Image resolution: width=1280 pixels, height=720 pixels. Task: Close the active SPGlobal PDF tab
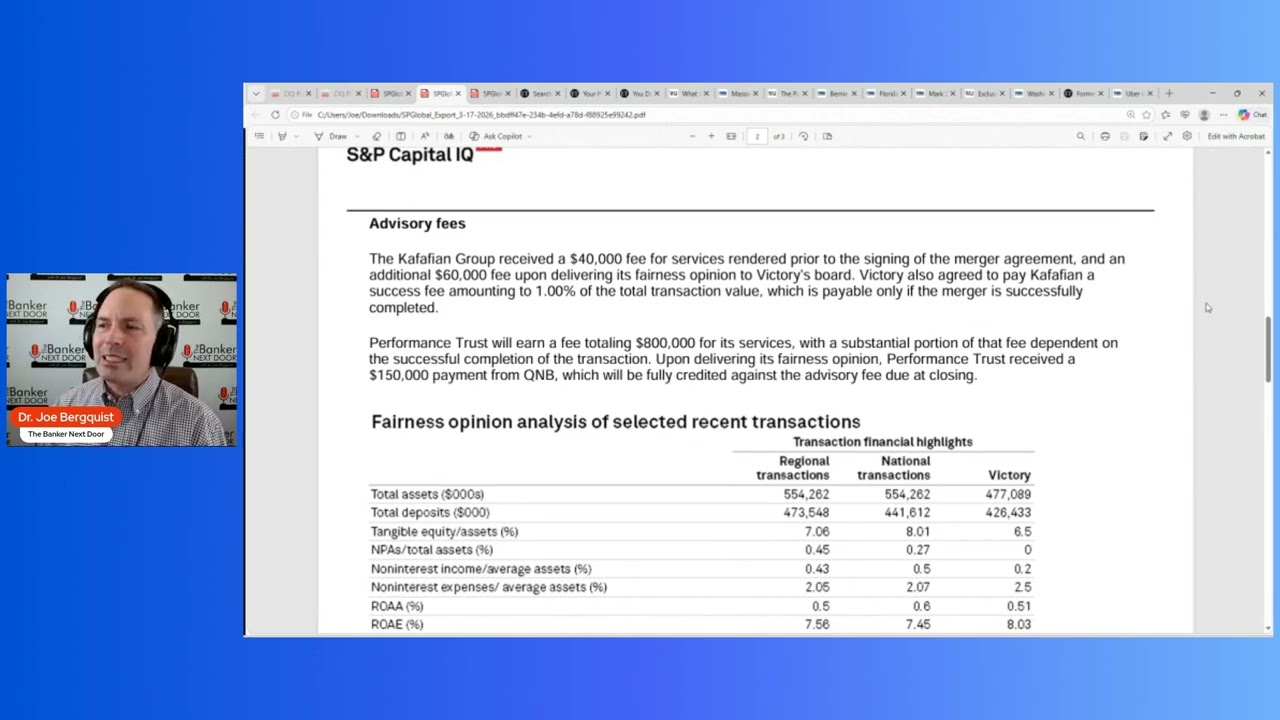458,93
